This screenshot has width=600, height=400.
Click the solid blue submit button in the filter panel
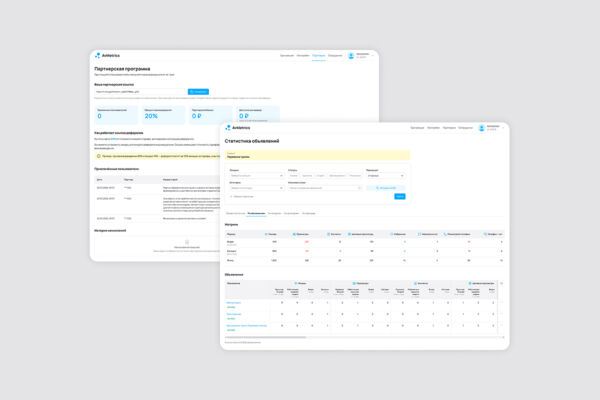coord(399,196)
